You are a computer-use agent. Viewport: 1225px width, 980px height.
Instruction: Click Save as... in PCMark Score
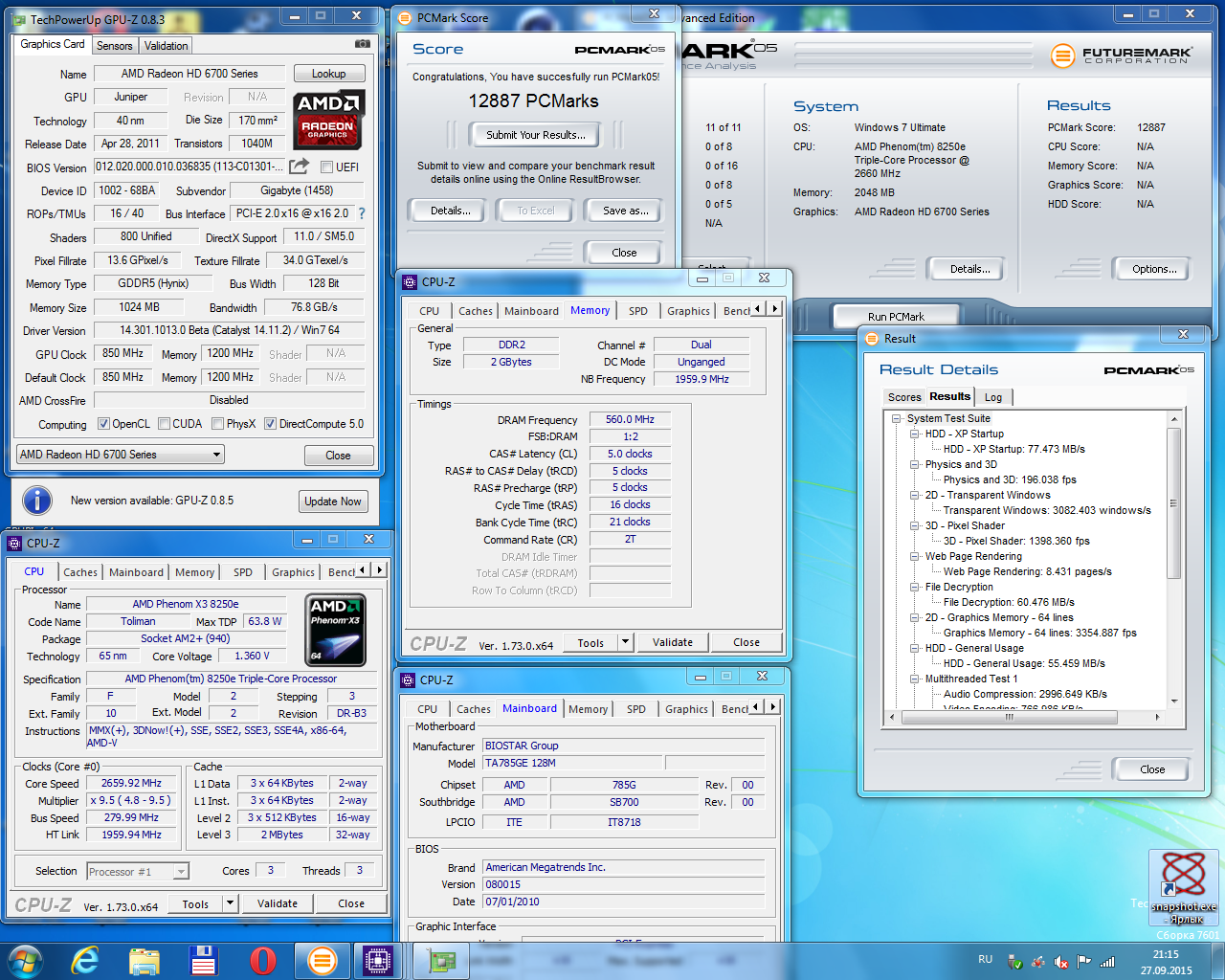(626, 211)
